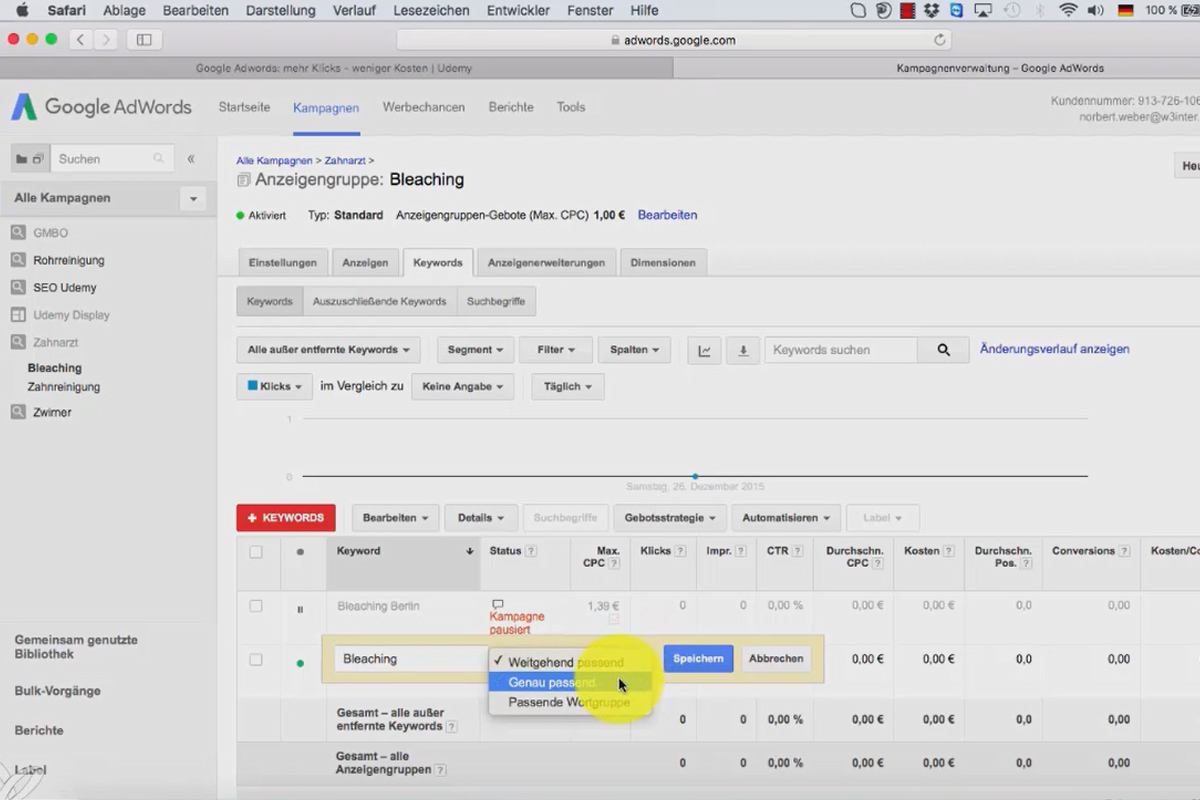Choose Passende Wortgruppe match type
Viewport: 1200px width, 800px height.
pyautogui.click(x=570, y=702)
